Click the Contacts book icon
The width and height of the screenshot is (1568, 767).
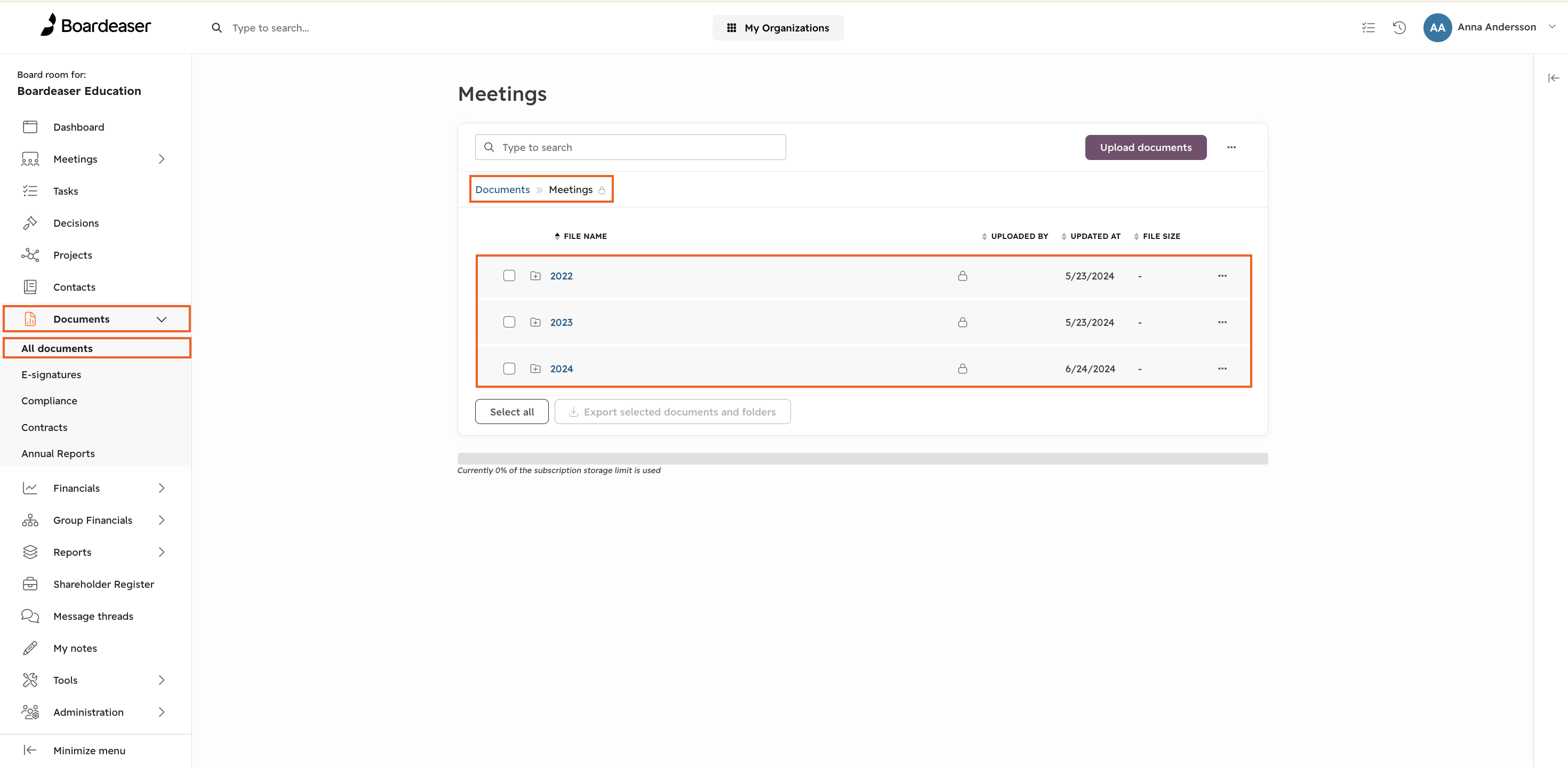tap(30, 287)
